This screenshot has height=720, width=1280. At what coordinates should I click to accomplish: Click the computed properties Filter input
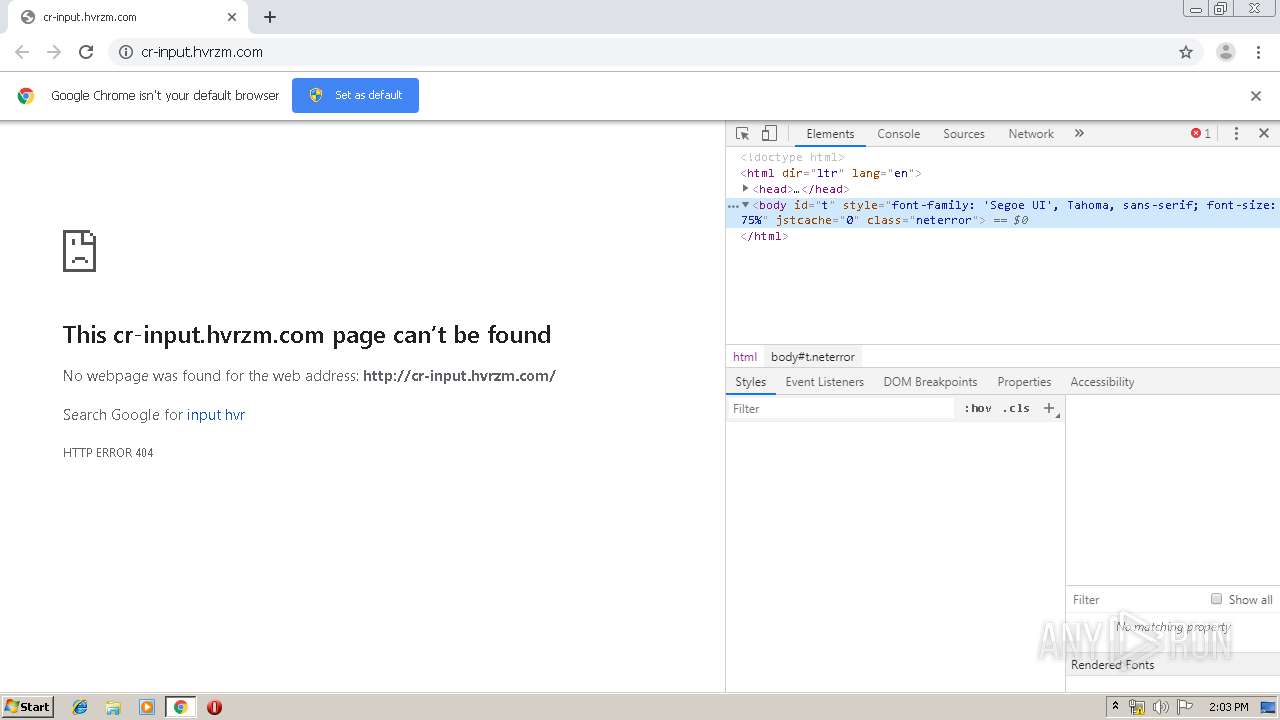pos(1135,600)
